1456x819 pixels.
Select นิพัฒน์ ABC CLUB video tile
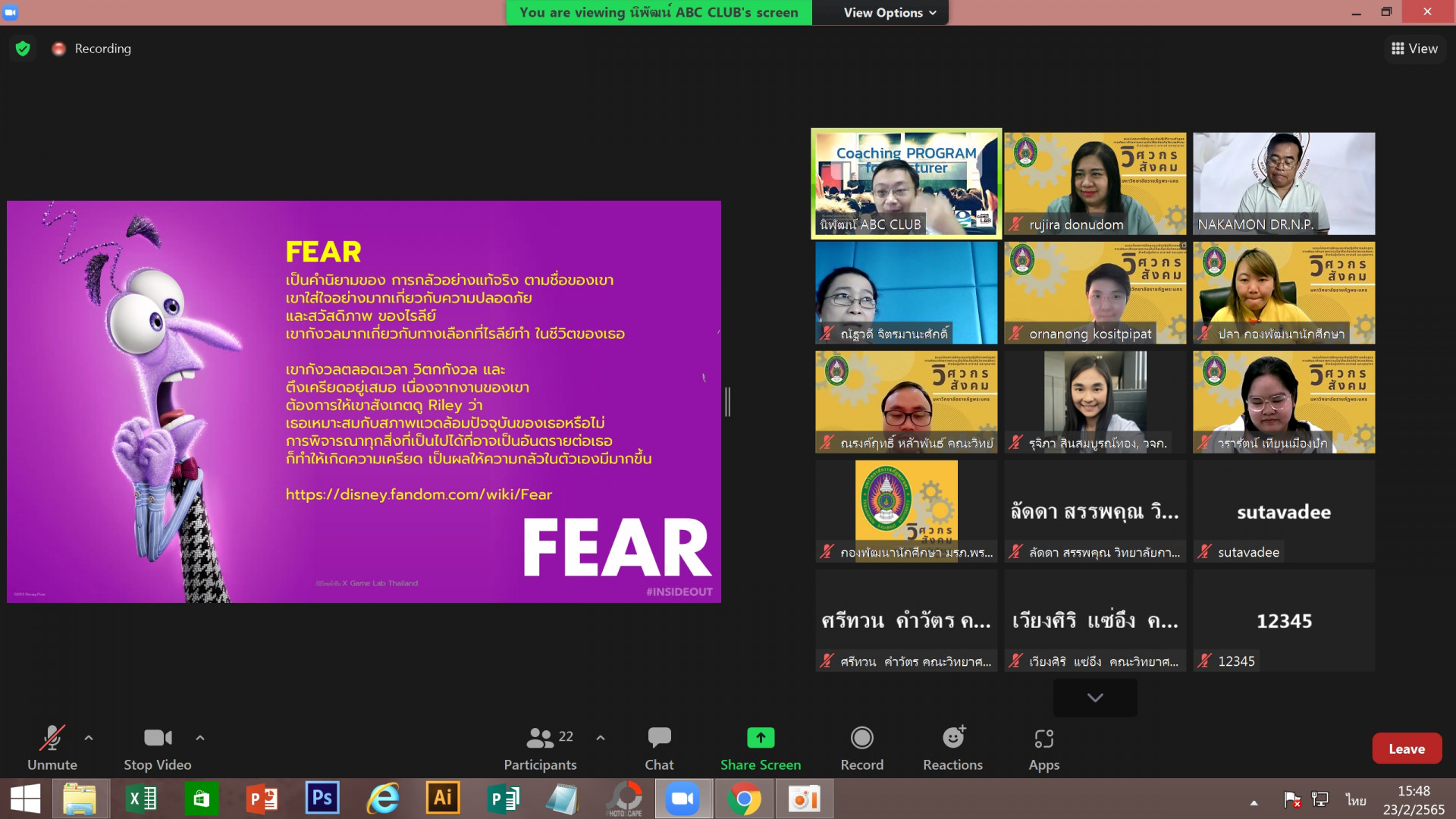[x=906, y=184]
